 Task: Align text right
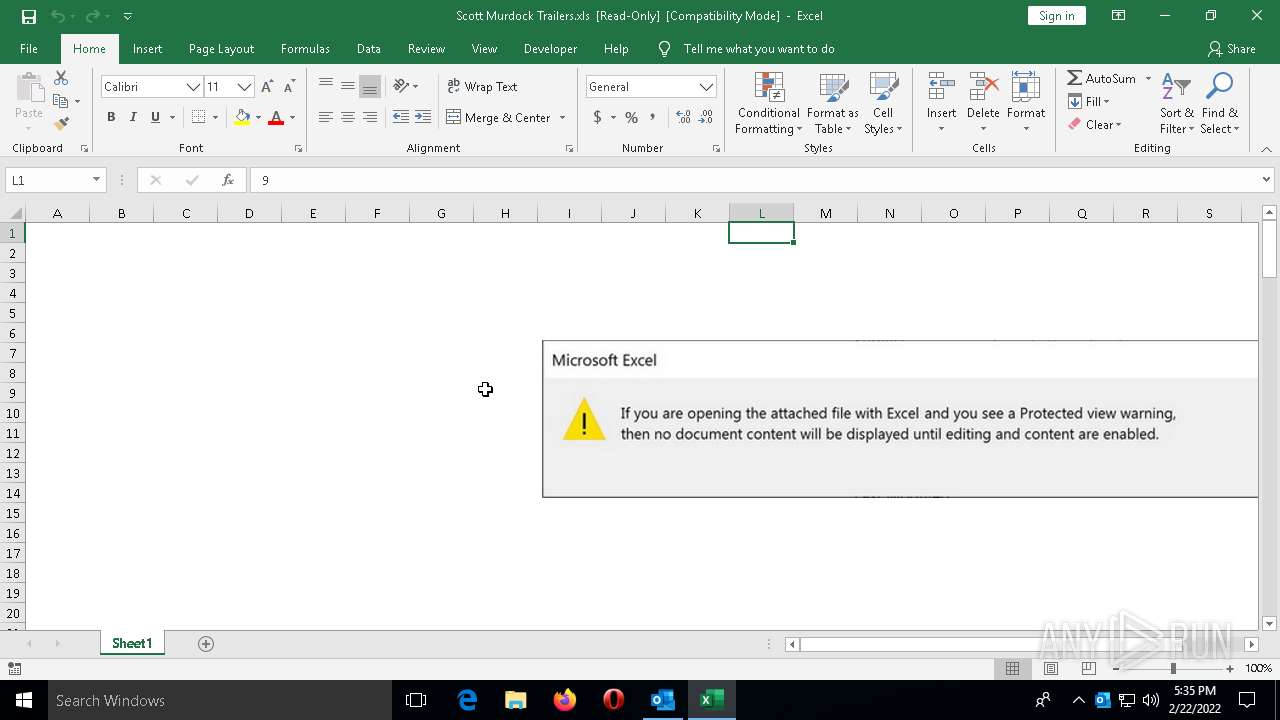coord(370,117)
